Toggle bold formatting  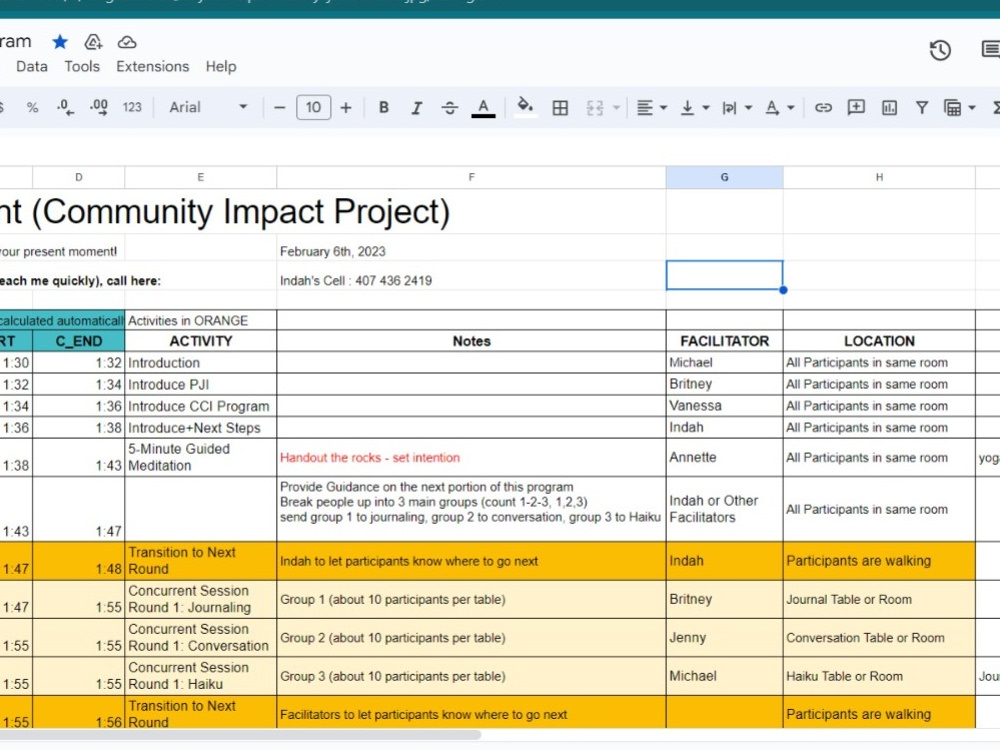[x=383, y=108]
